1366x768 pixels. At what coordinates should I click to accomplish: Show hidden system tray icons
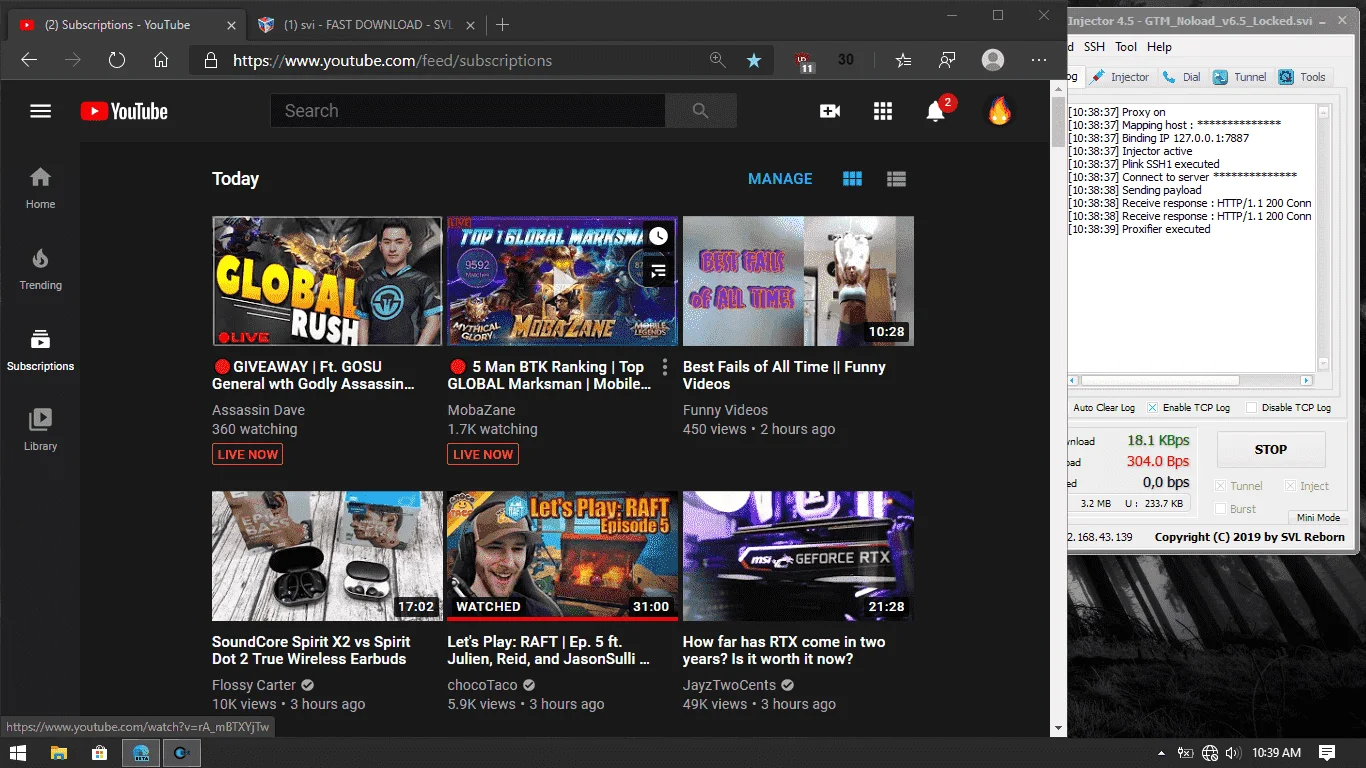1161,753
